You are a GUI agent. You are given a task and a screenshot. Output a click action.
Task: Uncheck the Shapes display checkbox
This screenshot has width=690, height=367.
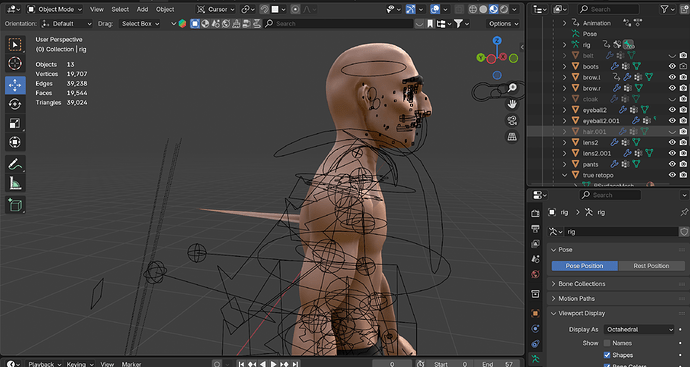(x=607, y=355)
